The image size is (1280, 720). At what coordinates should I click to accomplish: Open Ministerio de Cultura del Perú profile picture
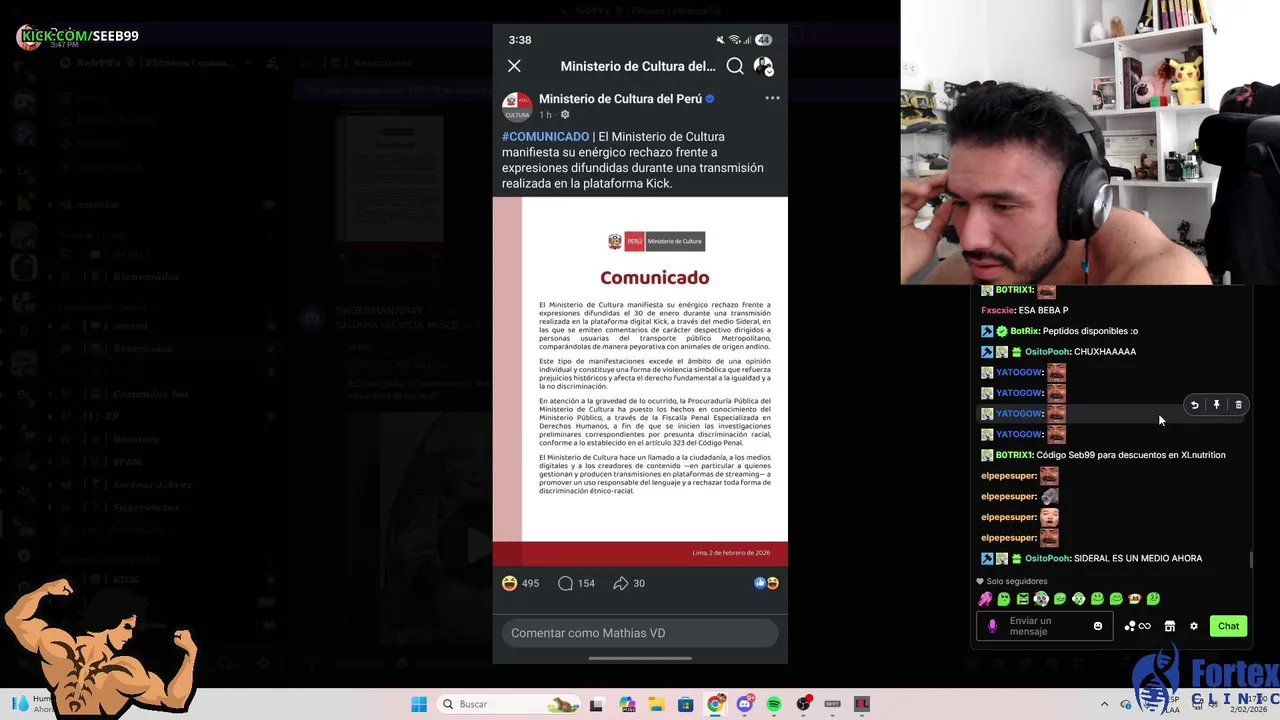(x=517, y=106)
